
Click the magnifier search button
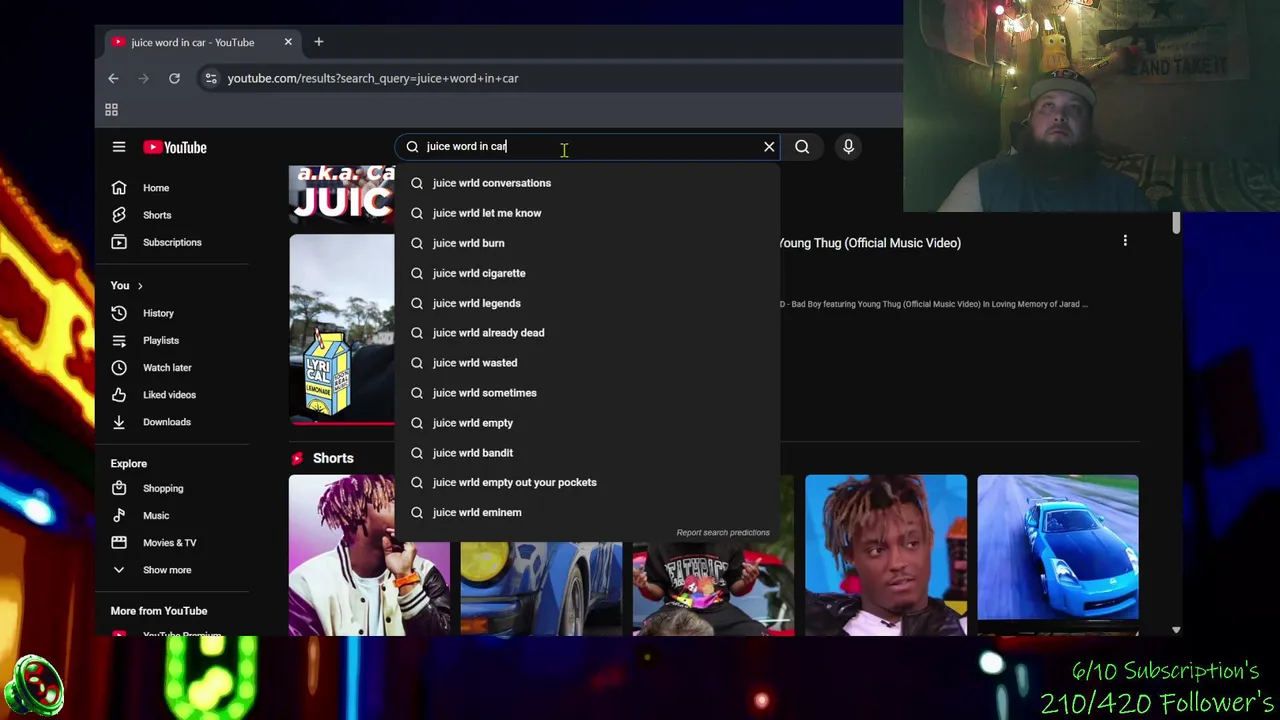[x=802, y=147]
